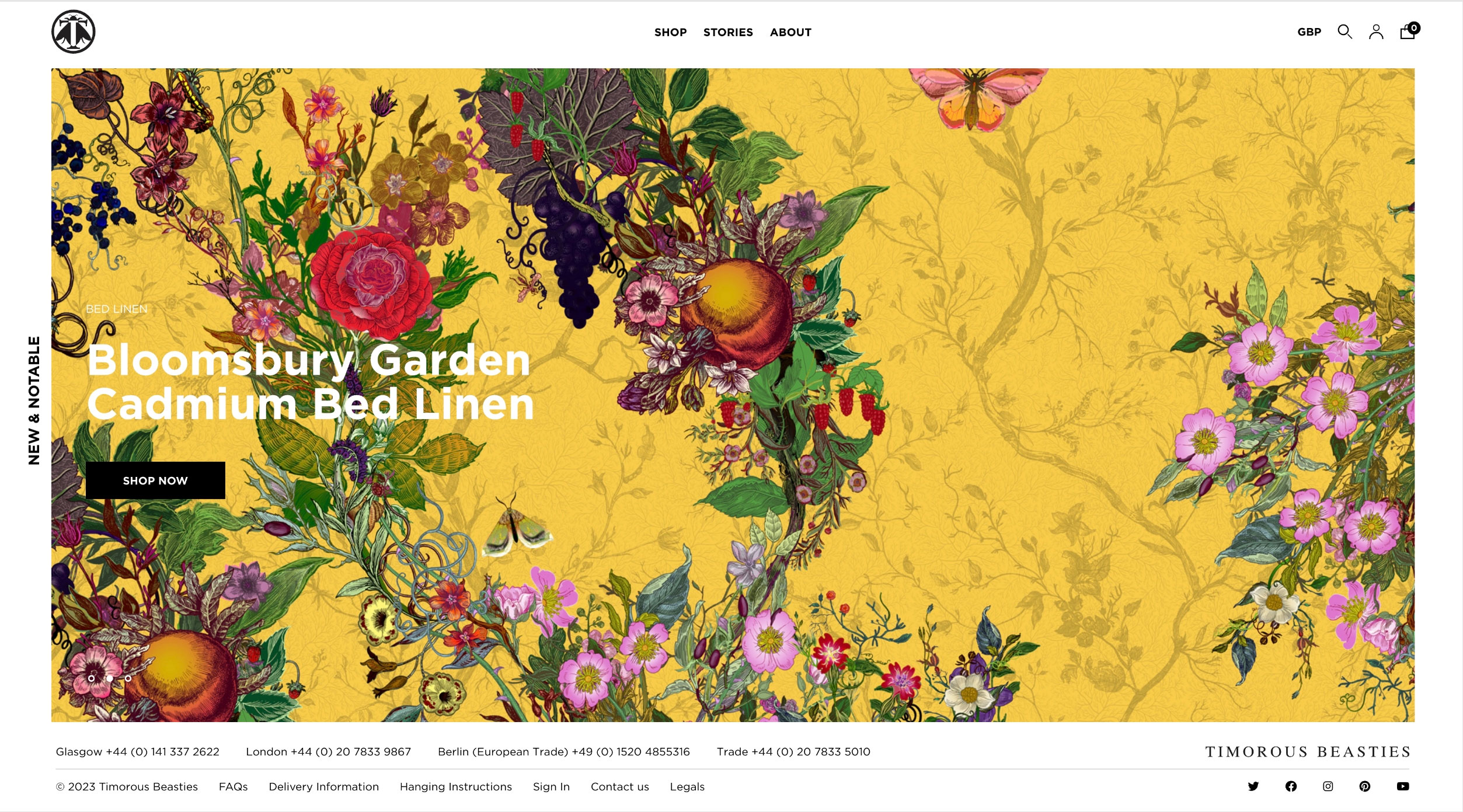Expand the SHOP navigation menu

[670, 32]
